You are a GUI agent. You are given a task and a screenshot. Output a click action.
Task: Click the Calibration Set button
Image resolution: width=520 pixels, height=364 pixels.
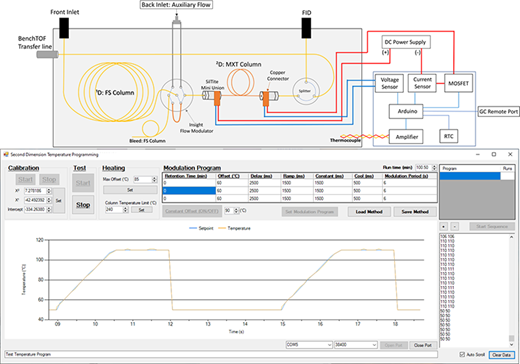point(59,201)
